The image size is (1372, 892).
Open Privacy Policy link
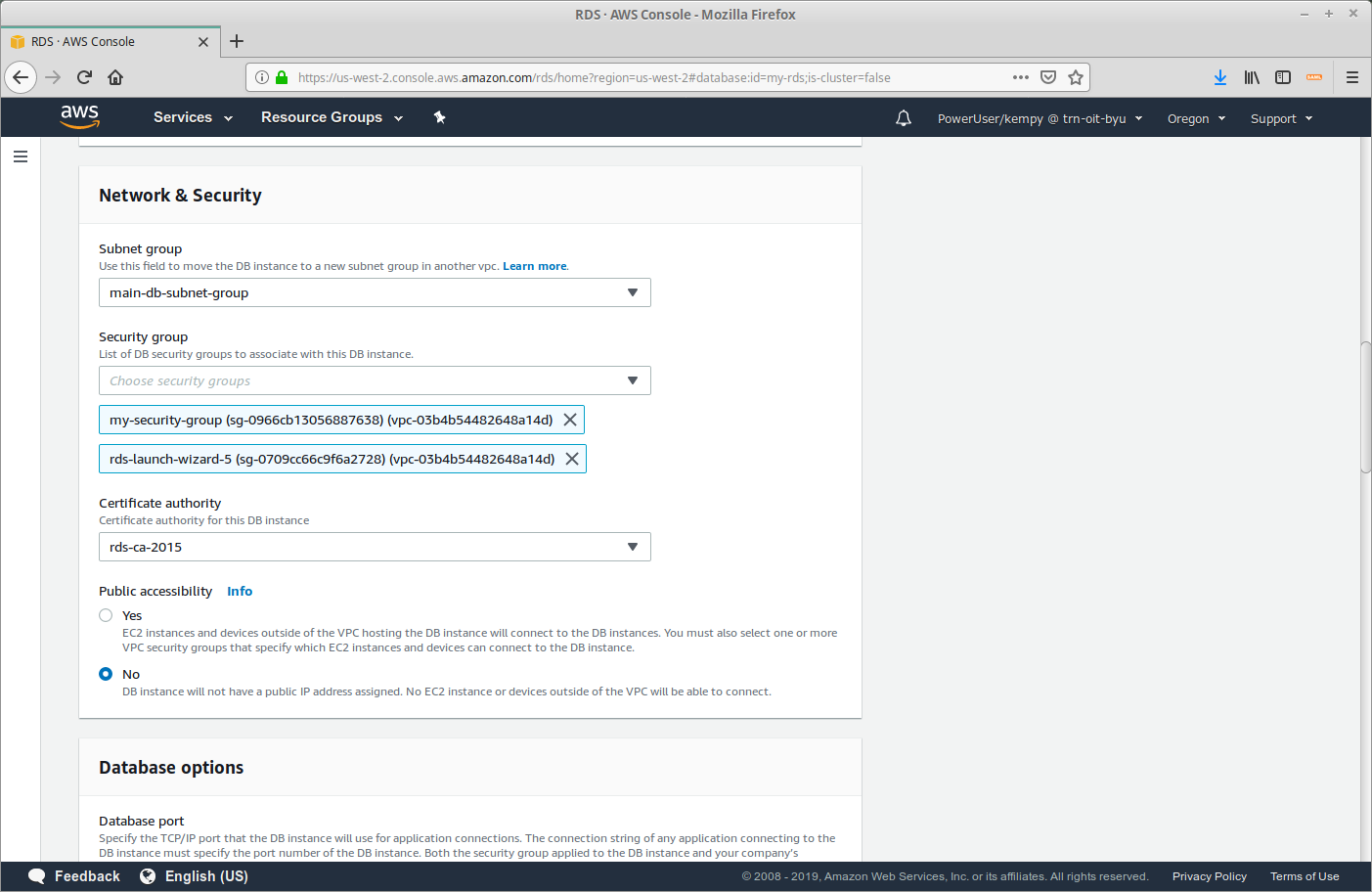tap(1210, 876)
